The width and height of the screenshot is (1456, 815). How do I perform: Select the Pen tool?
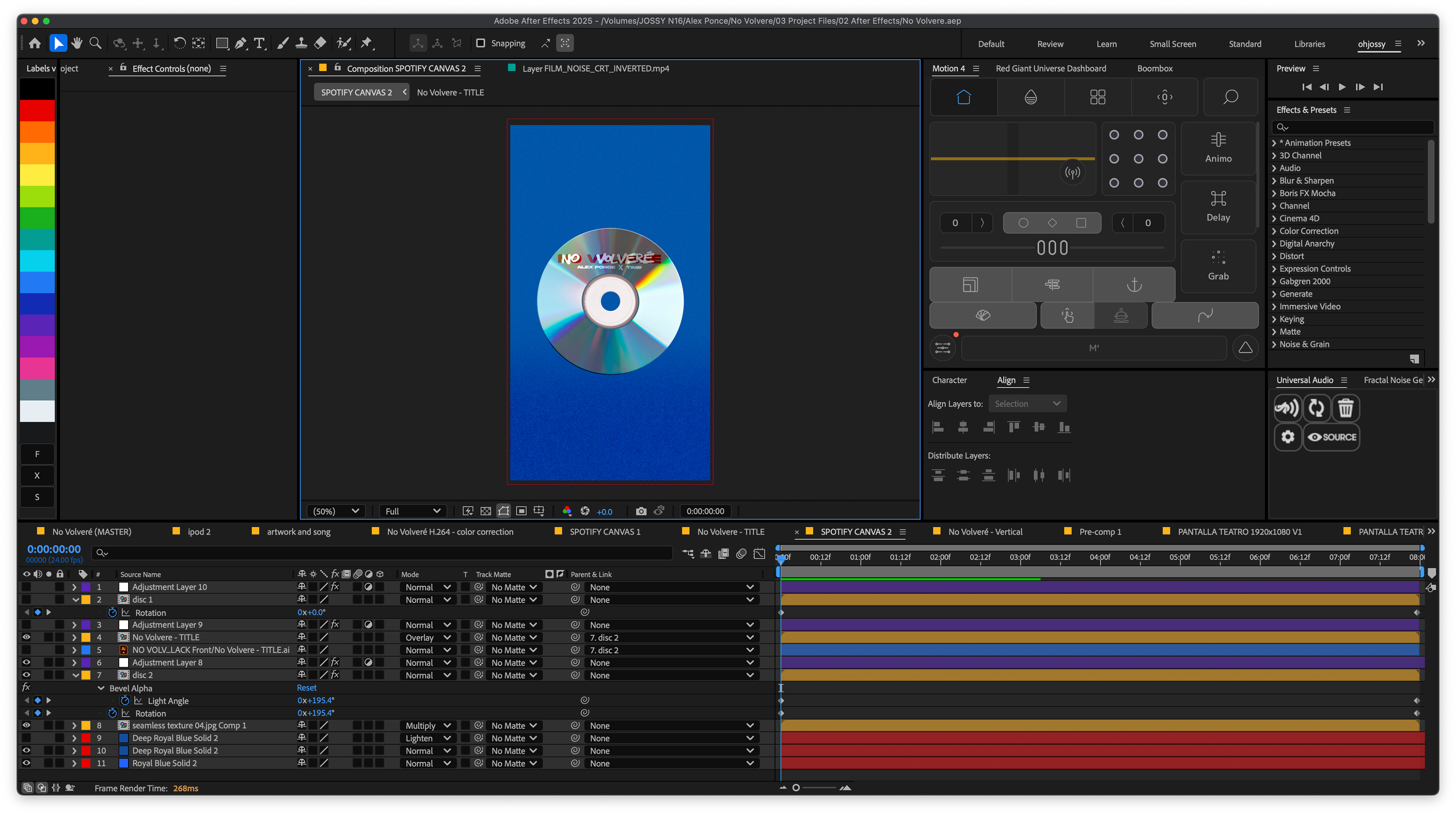tap(241, 43)
